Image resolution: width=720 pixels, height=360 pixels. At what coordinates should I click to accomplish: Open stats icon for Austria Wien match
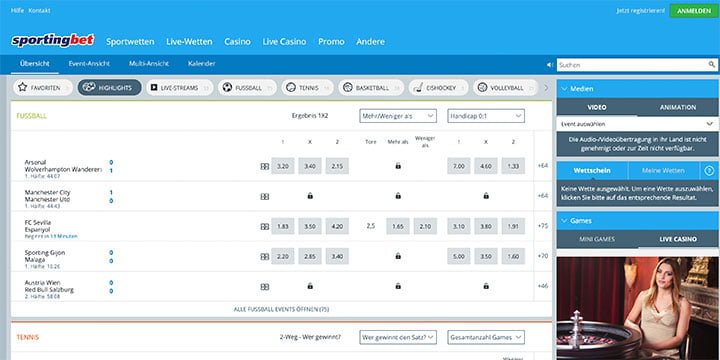pos(264,287)
